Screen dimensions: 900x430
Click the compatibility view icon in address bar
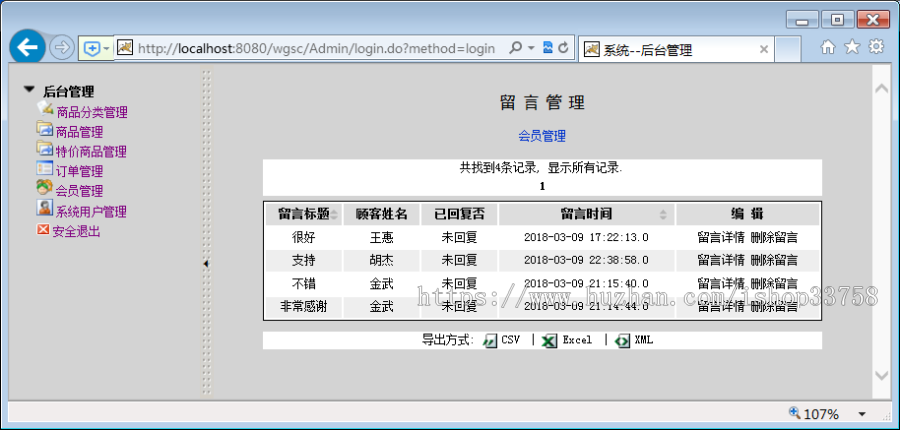[x=548, y=48]
